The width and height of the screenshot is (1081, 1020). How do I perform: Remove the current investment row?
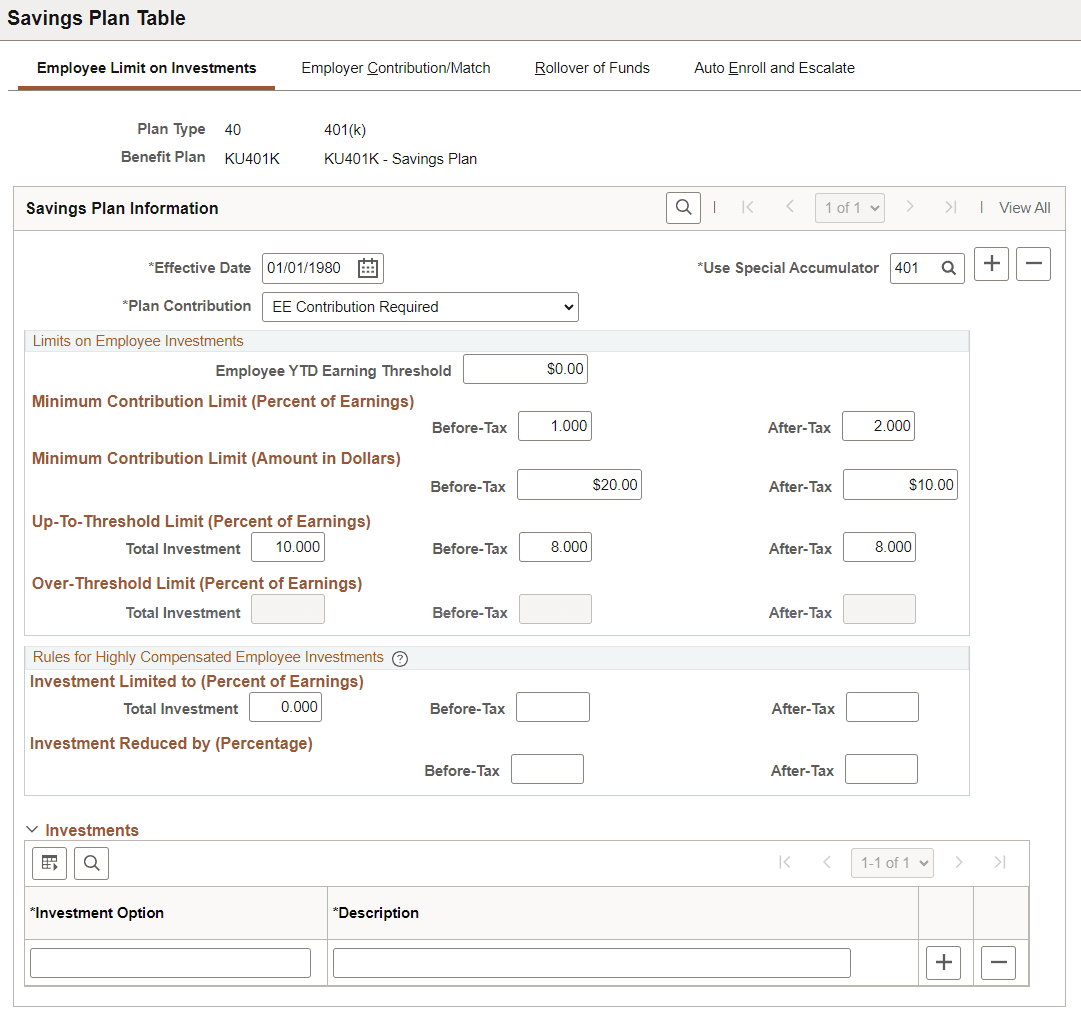pyautogui.click(x=998, y=962)
